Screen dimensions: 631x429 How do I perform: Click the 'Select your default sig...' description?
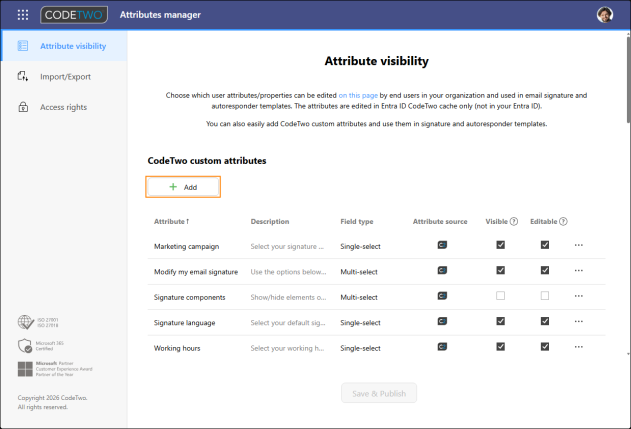click(288, 323)
